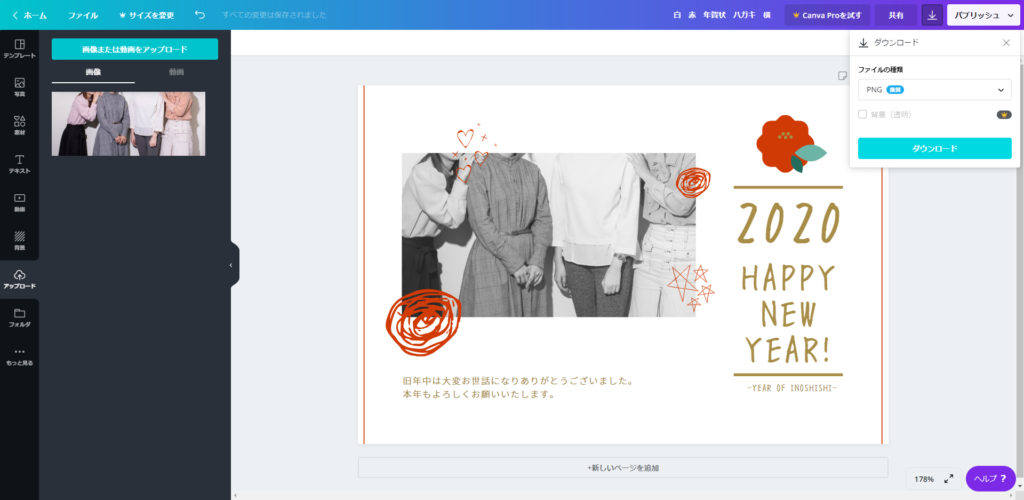The width and height of the screenshot is (1024, 500).
Task: Collapse the upload side panel with arrow handle
Action: click(x=231, y=265)
